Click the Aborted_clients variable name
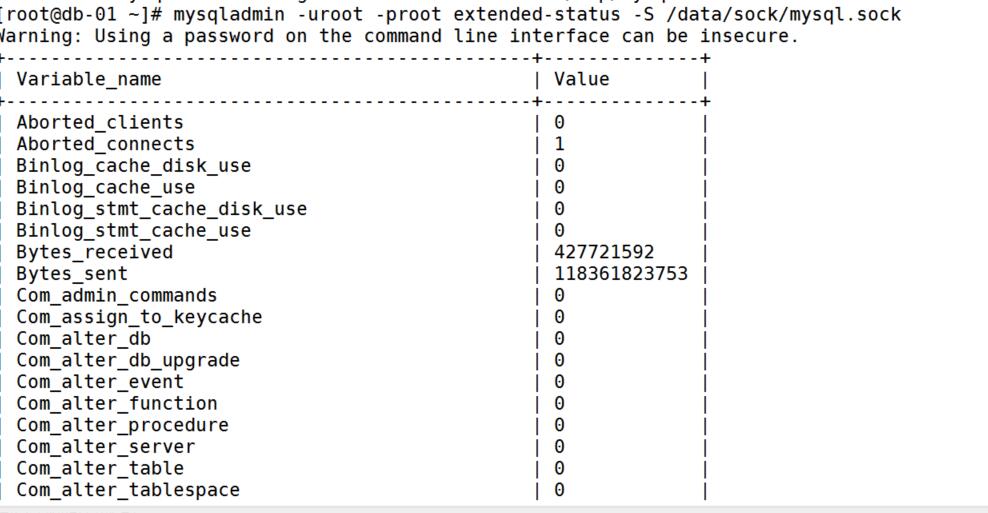This screenshot has height=513, width=988. point(99,122)
